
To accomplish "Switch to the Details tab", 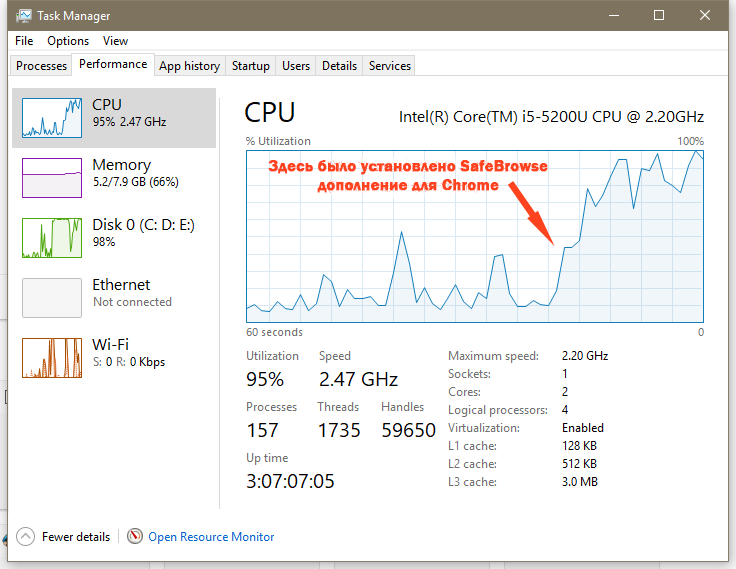I will click(339, 66).
